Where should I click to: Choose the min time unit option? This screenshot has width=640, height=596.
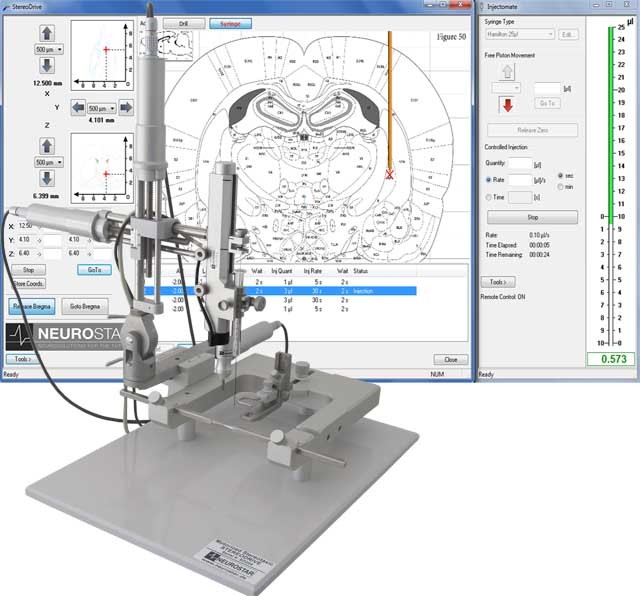561,187
